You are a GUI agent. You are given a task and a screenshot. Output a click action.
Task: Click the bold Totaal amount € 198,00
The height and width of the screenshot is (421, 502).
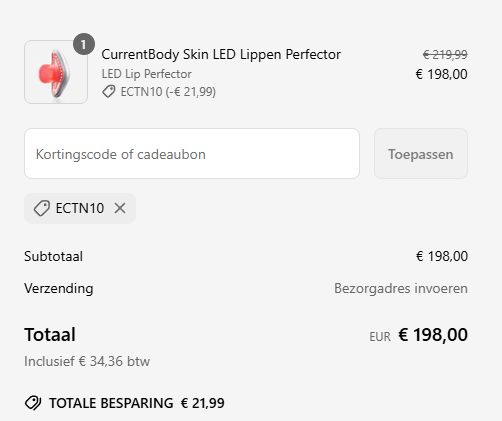click(433, 335)
